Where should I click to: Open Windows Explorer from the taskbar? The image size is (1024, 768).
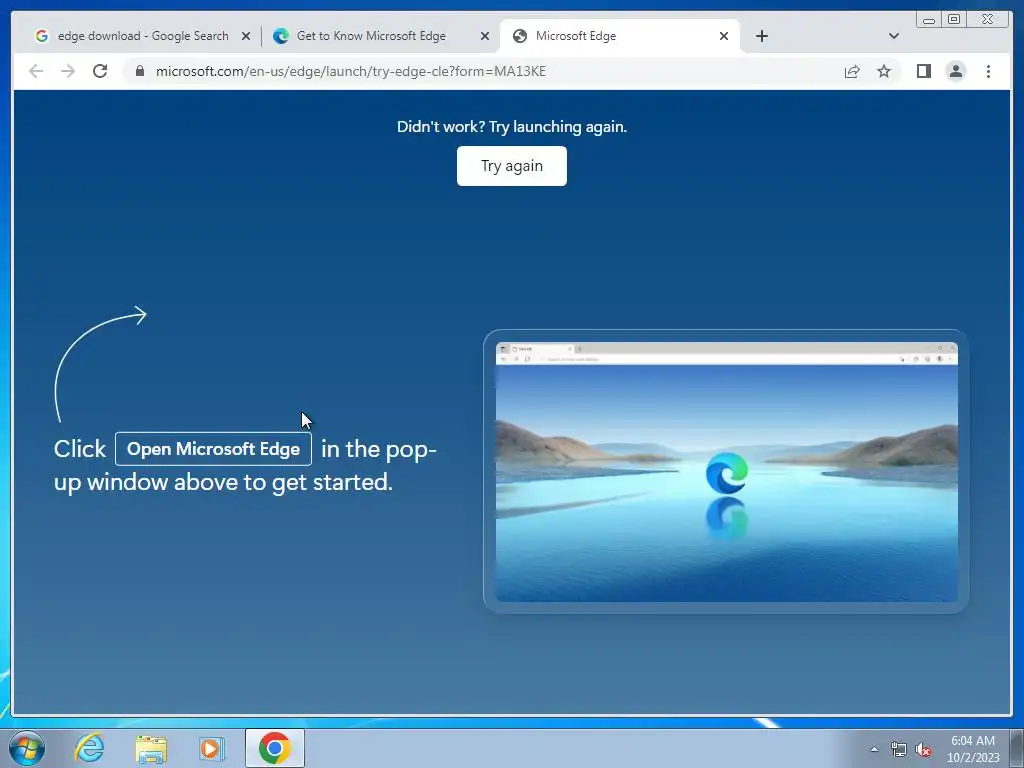151,748
